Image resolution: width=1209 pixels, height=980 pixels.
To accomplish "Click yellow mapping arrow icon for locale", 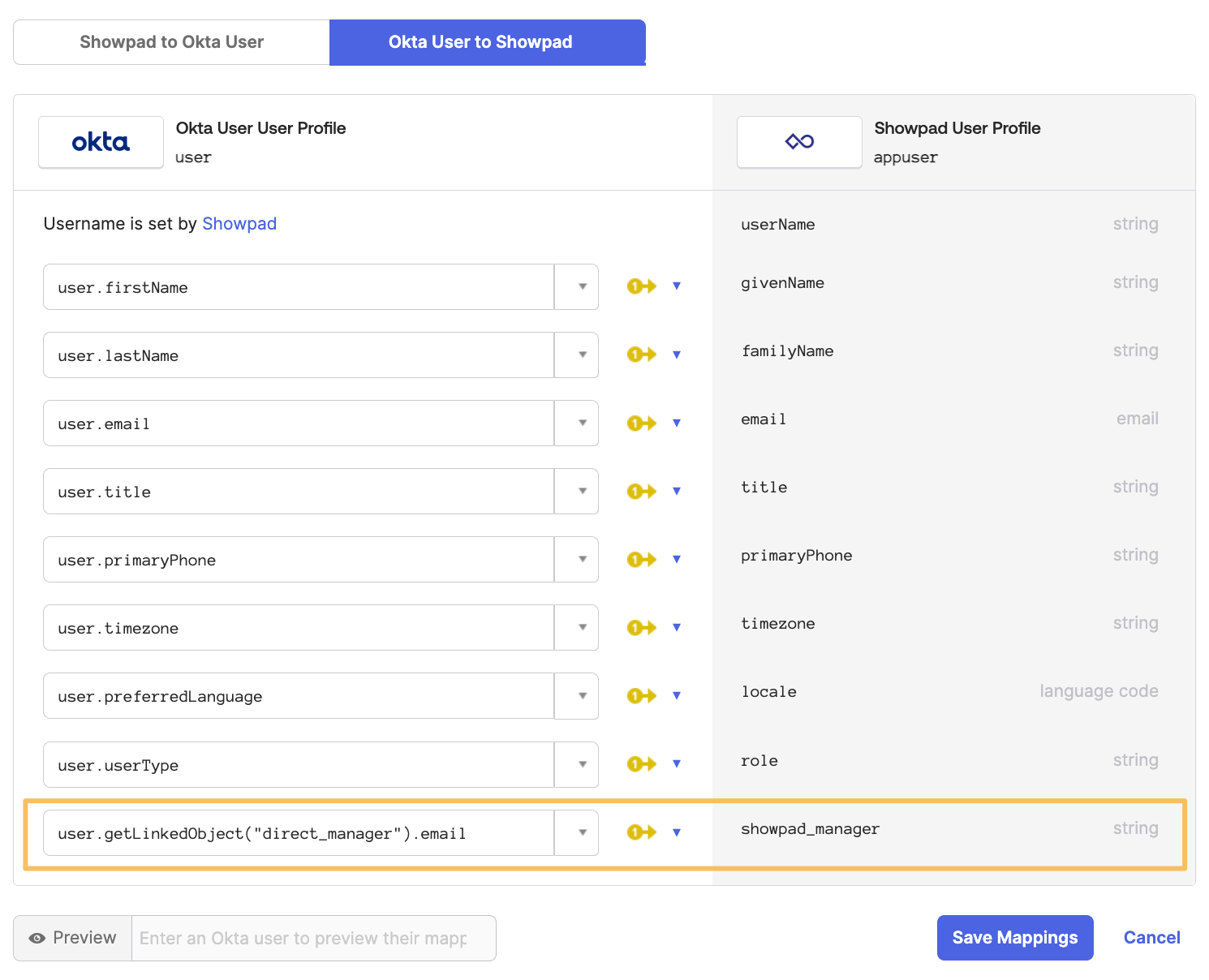I will [641, 695].
